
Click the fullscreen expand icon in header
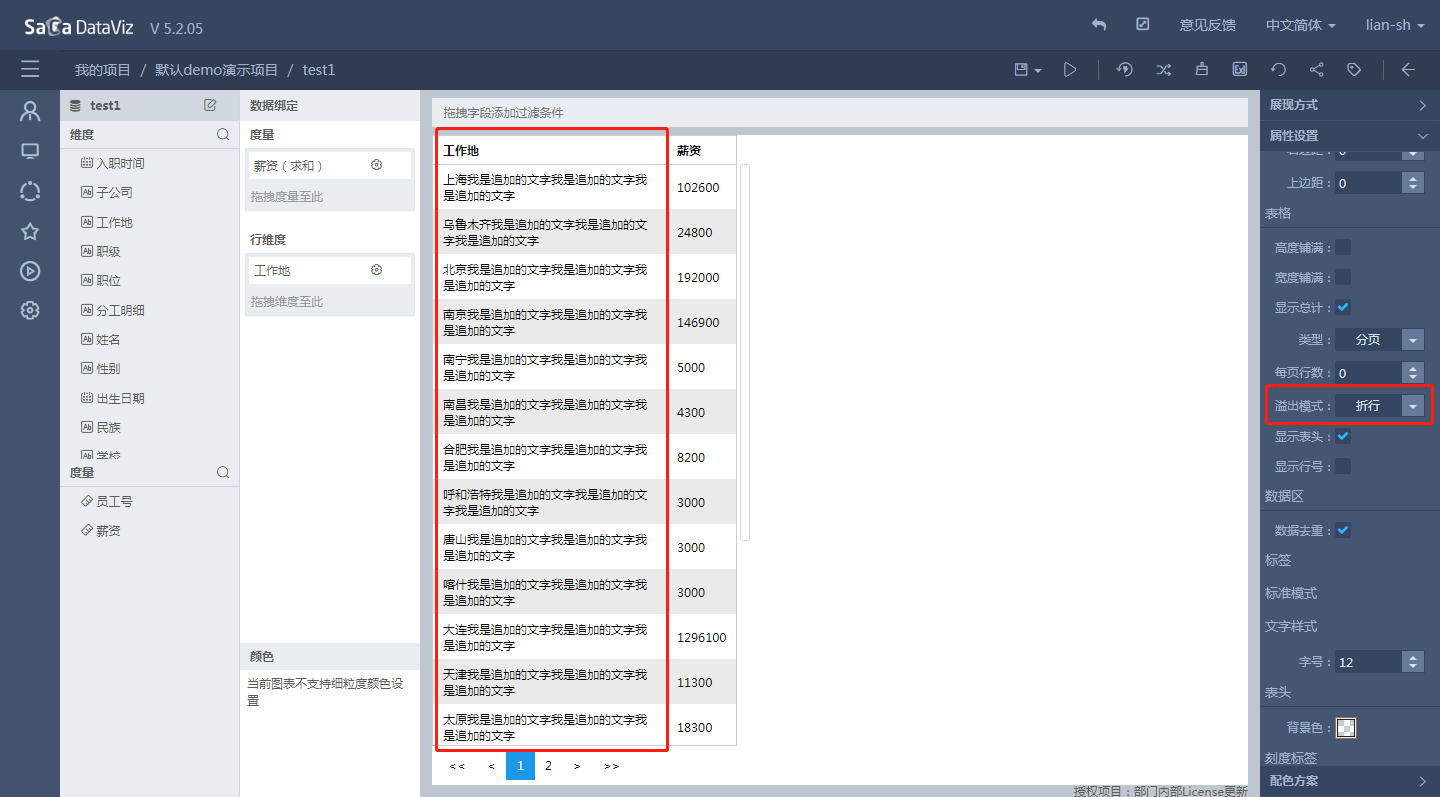1143,25
